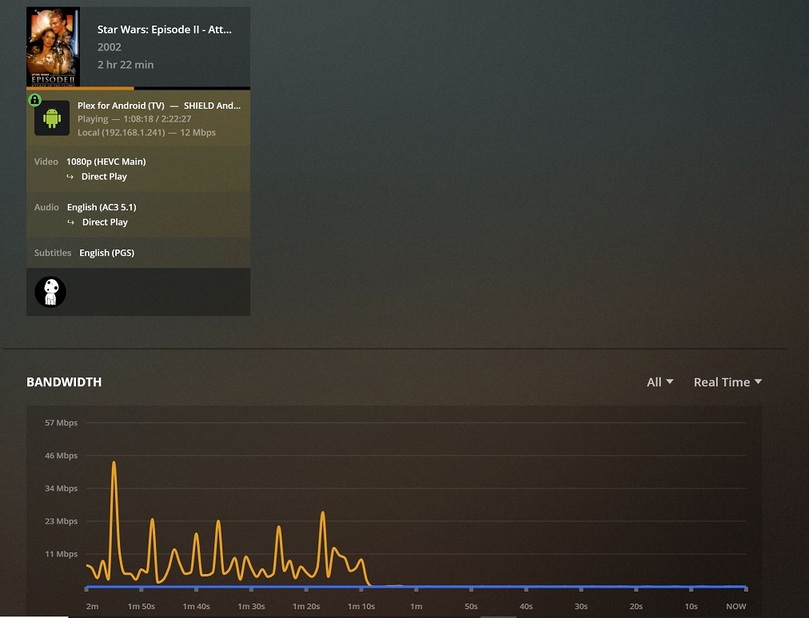Screen dimensions: 809x618
Task: Select the '1m 50s' time axis label
Action: 141,607
